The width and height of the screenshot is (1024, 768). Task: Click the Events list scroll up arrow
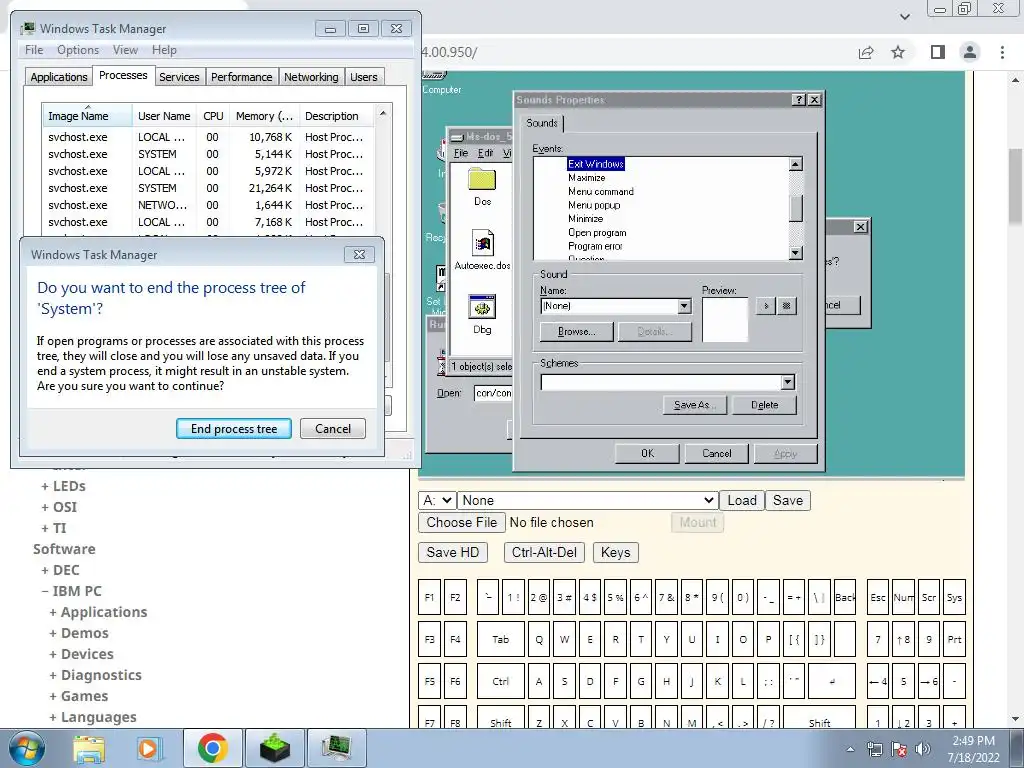point(795,164)
